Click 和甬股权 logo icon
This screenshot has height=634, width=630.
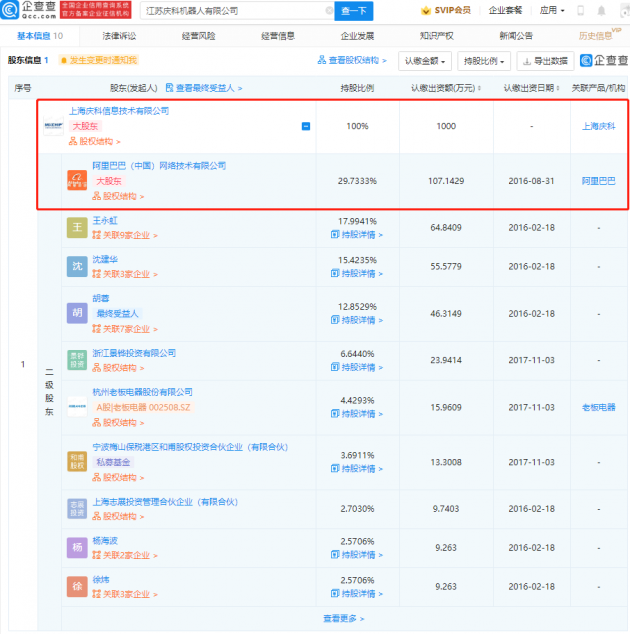(x=77, y=462)
